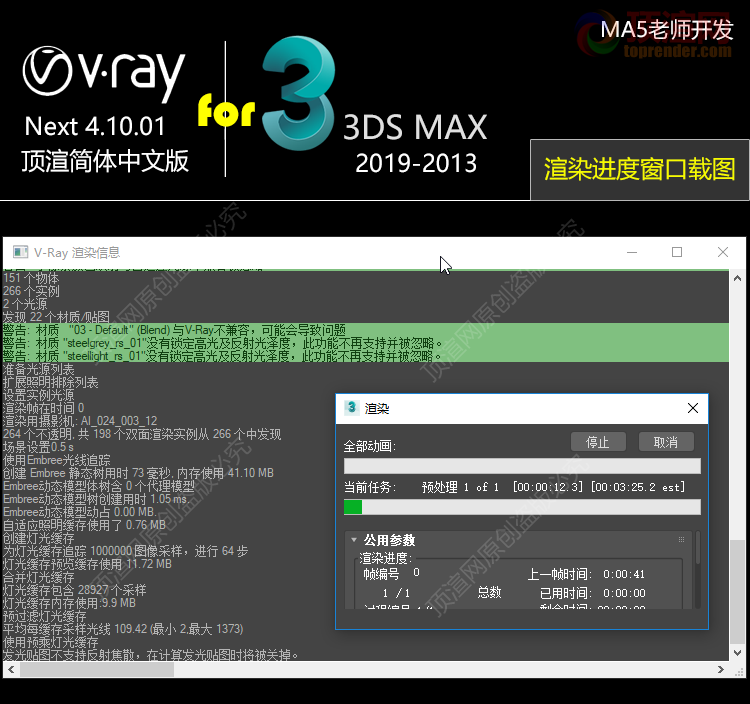
Task: Click the horizontal scrollbar right arrow
Action: 721,670
